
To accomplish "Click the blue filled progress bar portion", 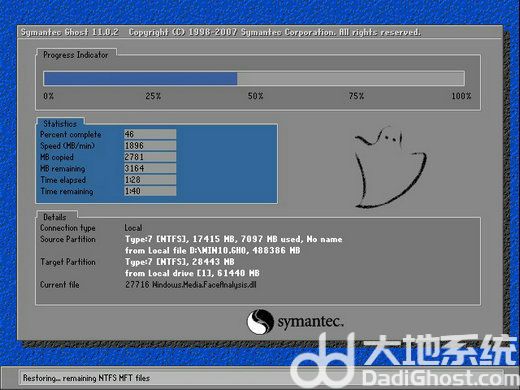I will click(140, 79).
